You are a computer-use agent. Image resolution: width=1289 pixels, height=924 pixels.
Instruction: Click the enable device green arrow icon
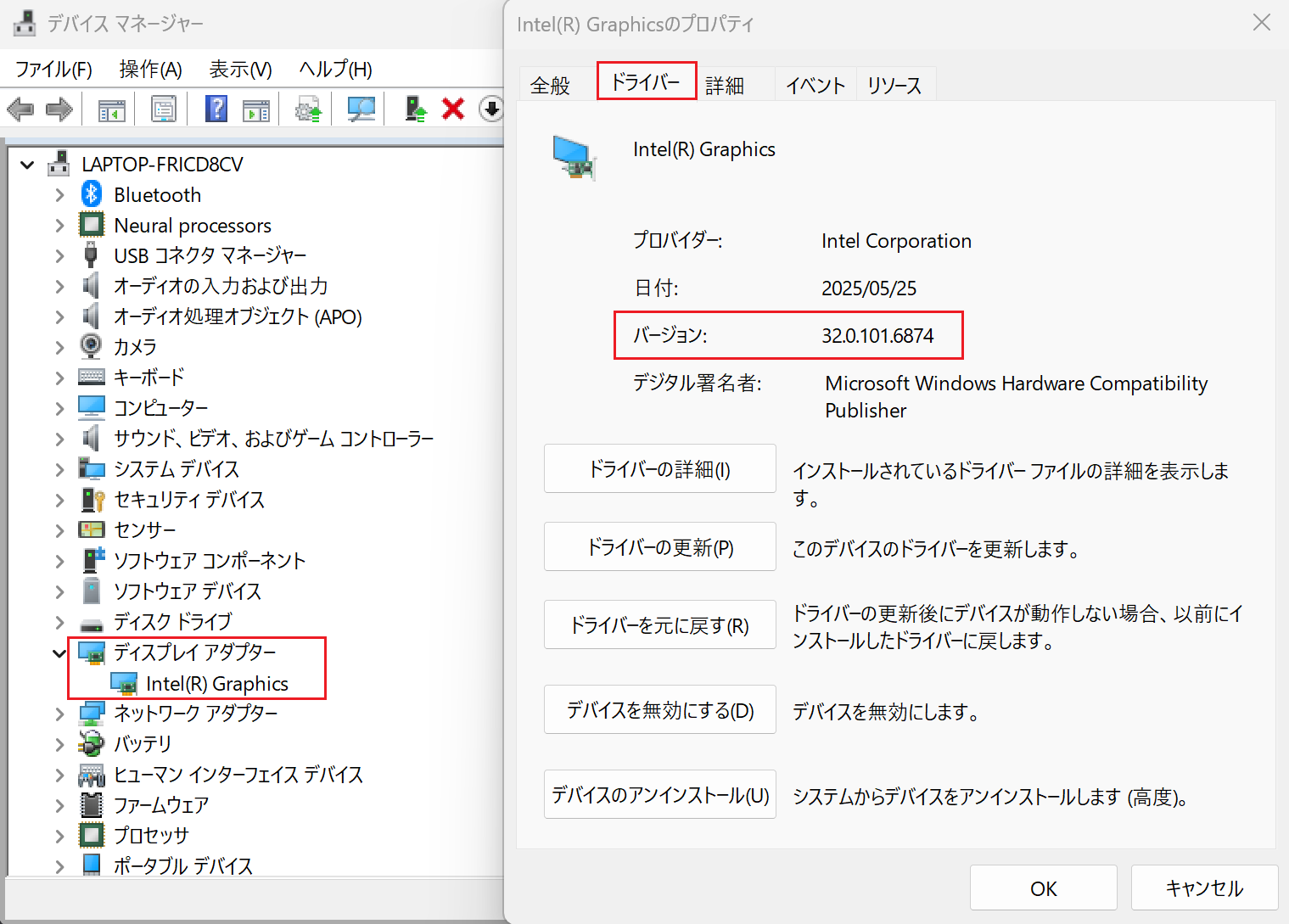(415, 109)
